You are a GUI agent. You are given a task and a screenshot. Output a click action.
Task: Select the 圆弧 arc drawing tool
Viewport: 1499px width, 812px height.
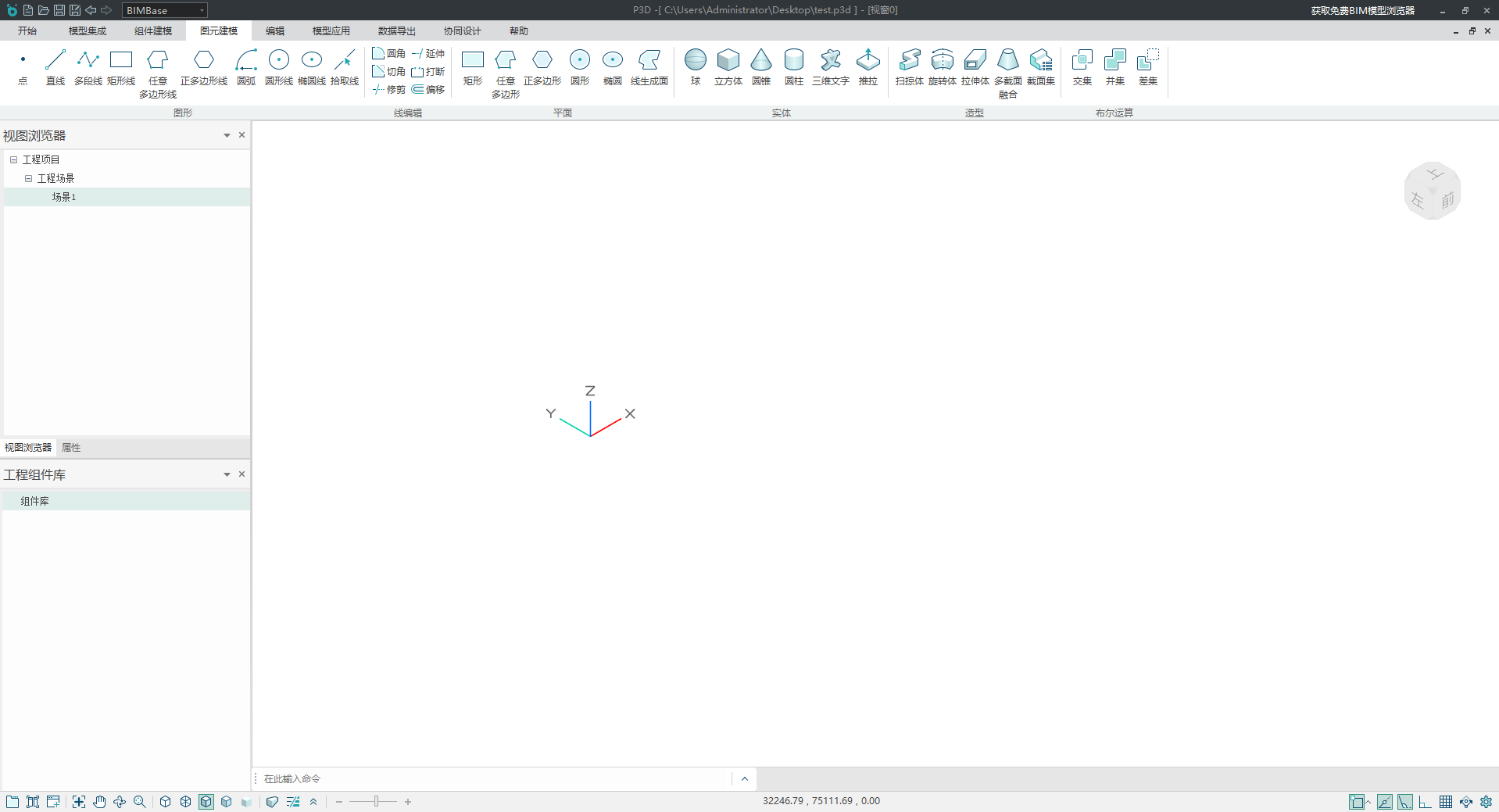coord(246,66)
